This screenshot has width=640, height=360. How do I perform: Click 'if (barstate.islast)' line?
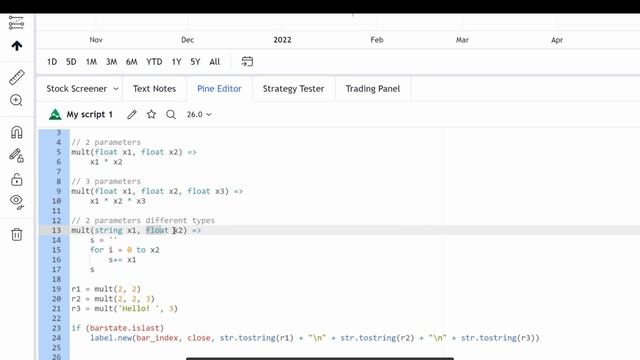click(118, 328)
